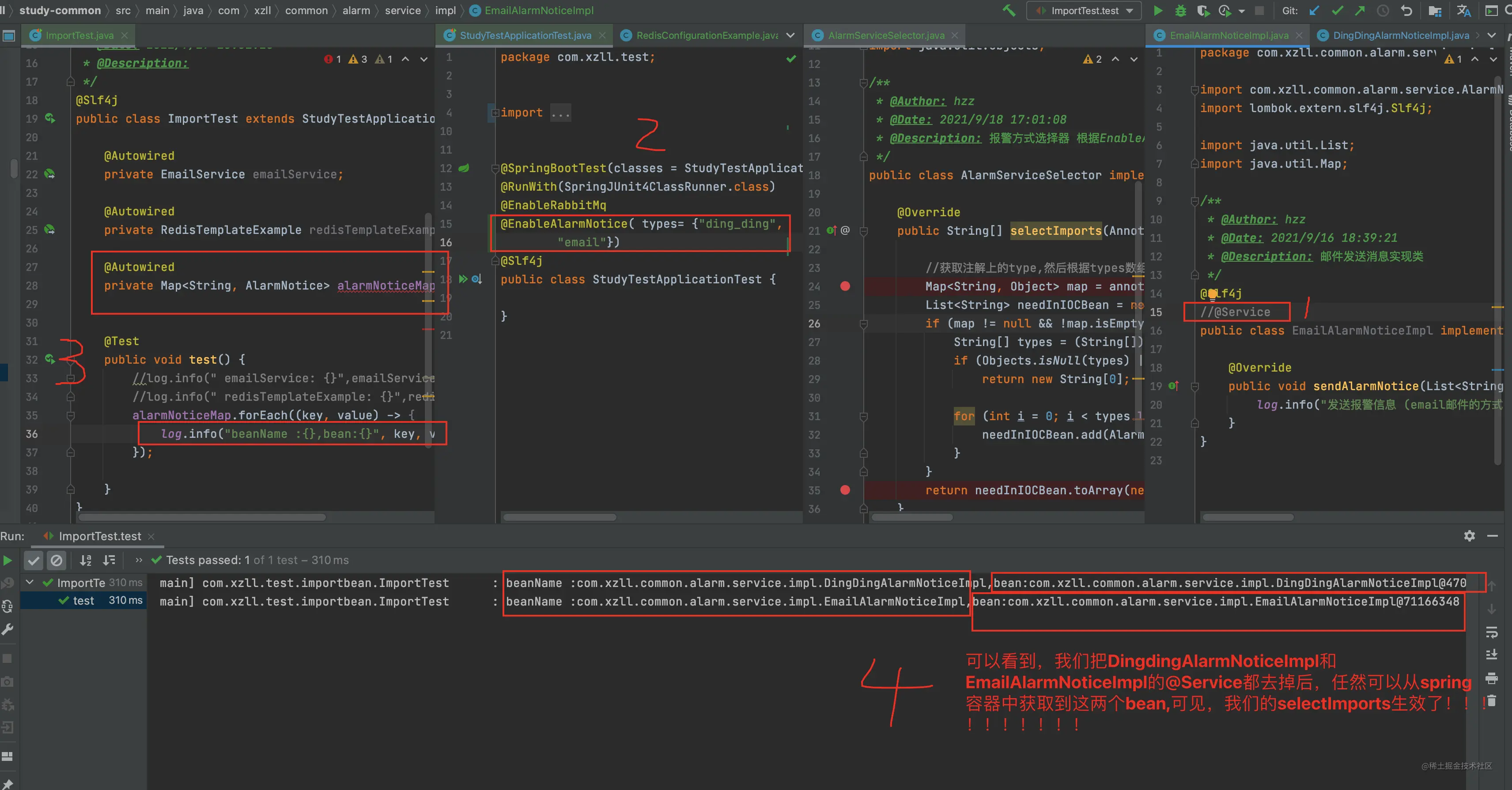Screen dimensions: 1512x790
Task: Switch to ImportTest.java editor tab
Action: [79, 35]
